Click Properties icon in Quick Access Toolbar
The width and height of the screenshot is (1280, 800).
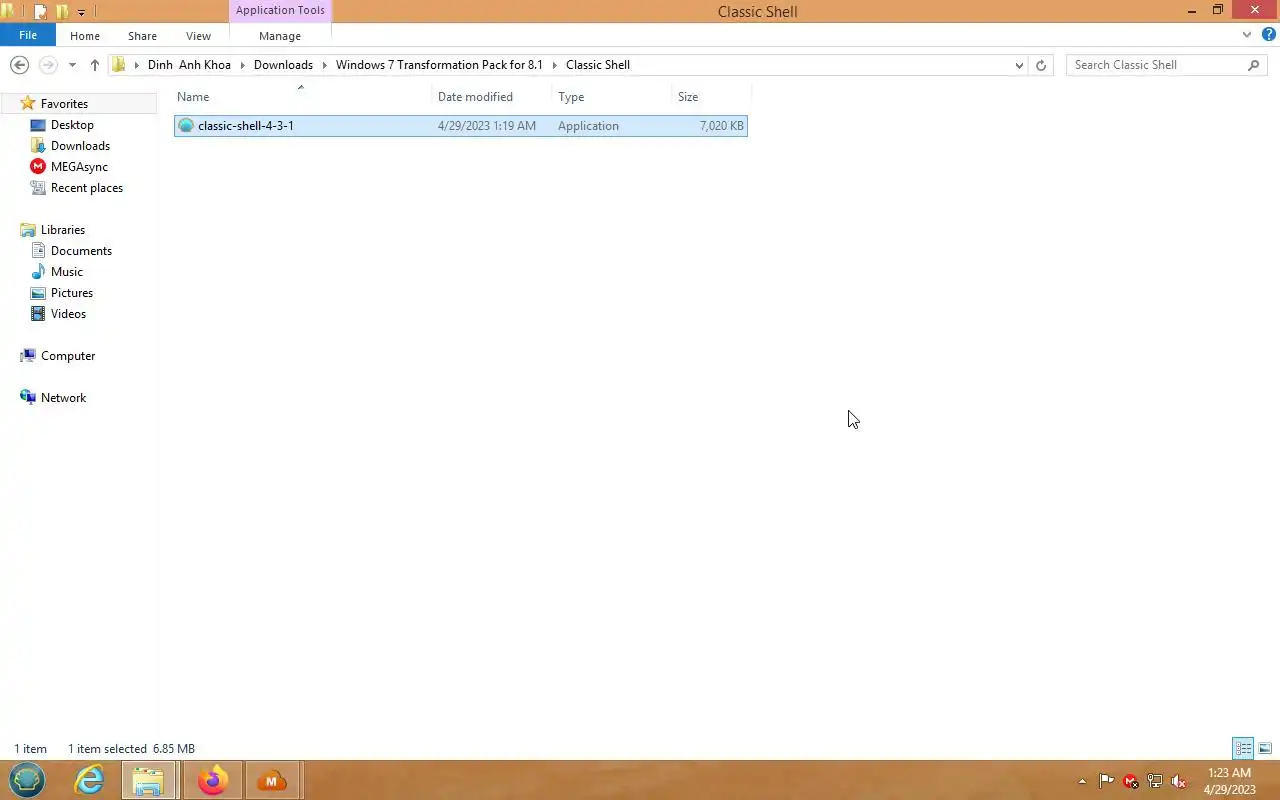point(41,12)
